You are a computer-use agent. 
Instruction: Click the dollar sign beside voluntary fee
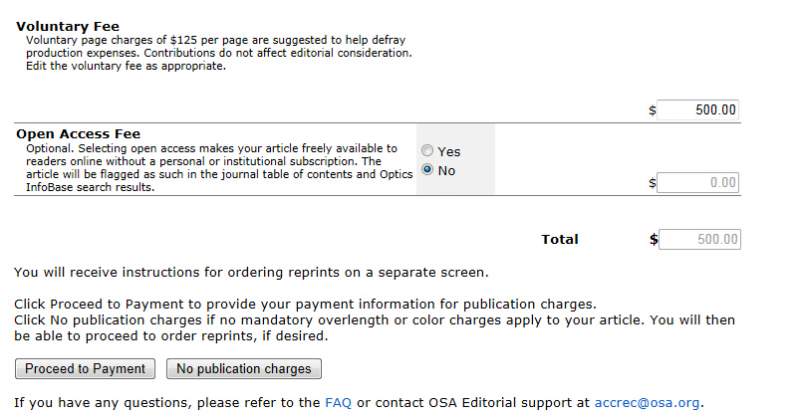(652, 111)
